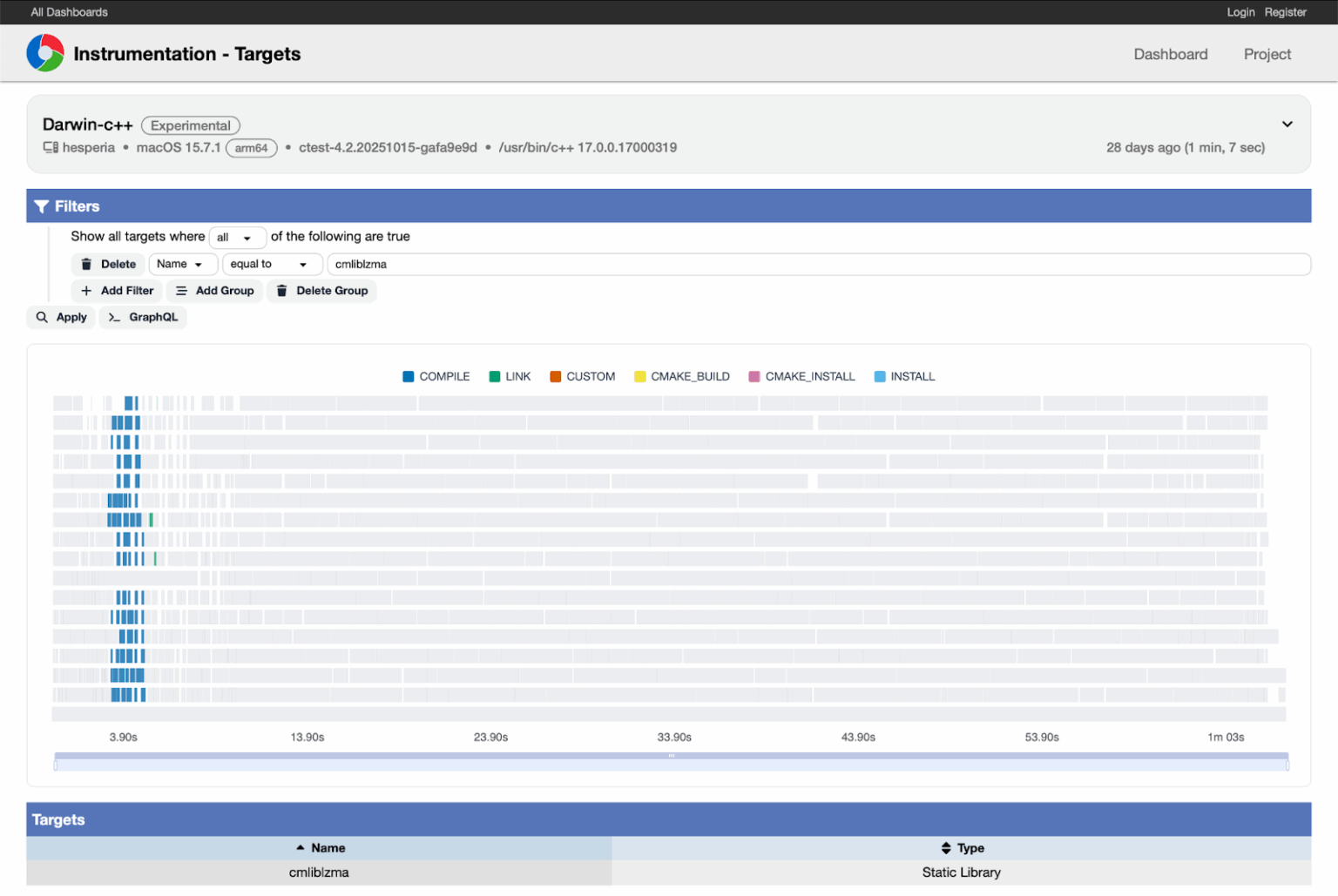Click the Delete Group trash icon
The image size is (1338, 896).
281,291
